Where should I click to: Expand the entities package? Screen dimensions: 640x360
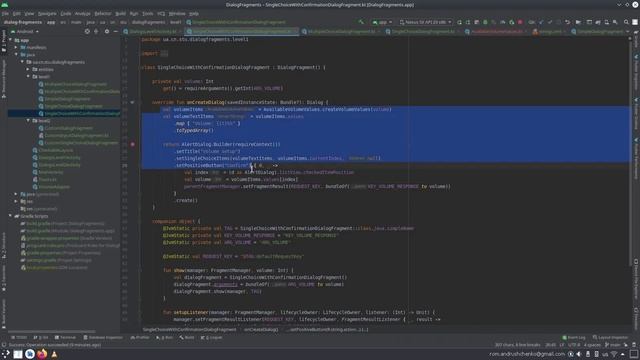29,69
